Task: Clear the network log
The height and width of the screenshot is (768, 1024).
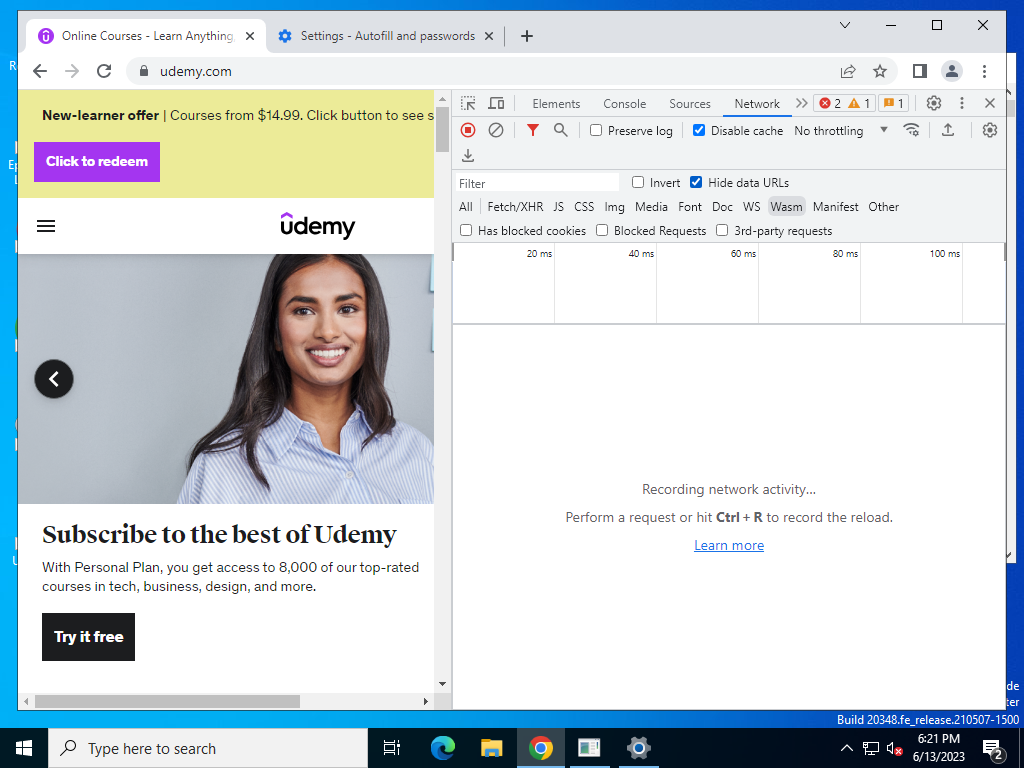Action: pos(496,130)
